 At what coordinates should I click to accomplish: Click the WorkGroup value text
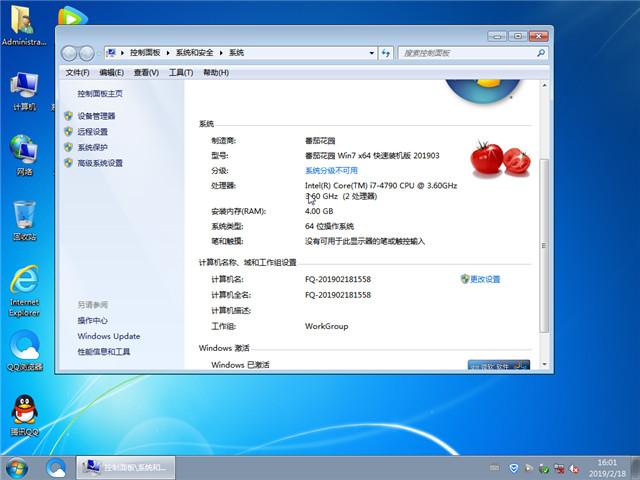click(x=327, y=326)
